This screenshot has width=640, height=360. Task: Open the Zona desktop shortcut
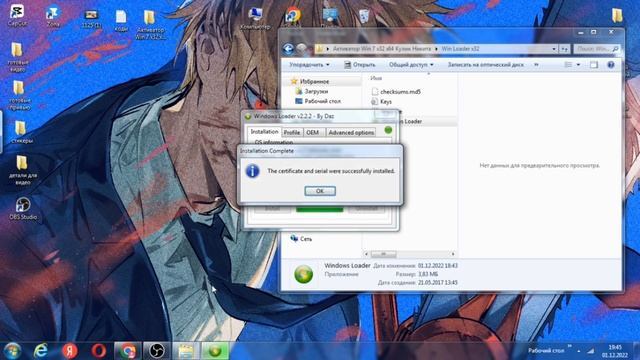tap(53, 15)
